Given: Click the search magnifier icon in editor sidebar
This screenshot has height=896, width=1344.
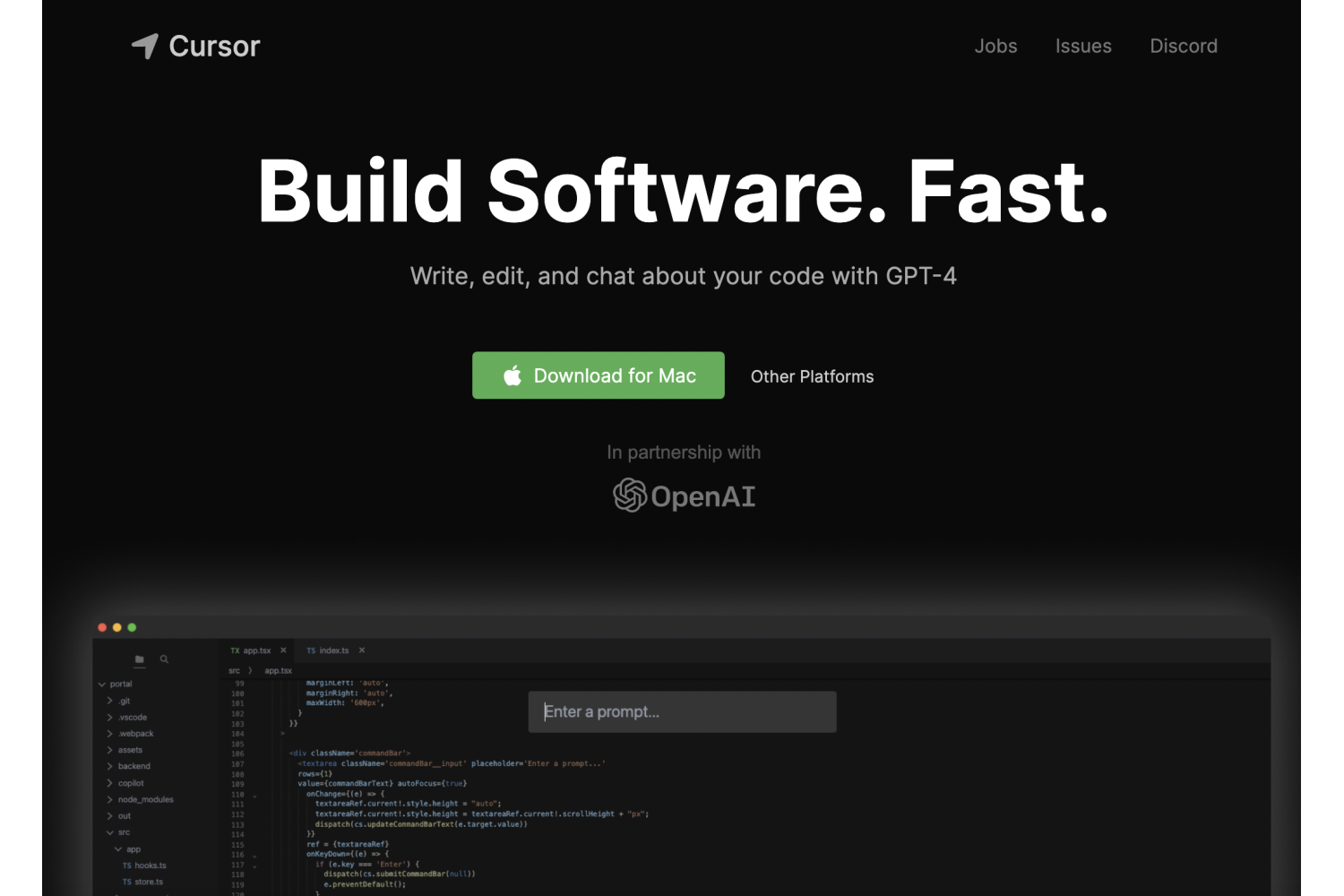Looking at the screenshot, I should pyautogui.click(x=164, y=659).
